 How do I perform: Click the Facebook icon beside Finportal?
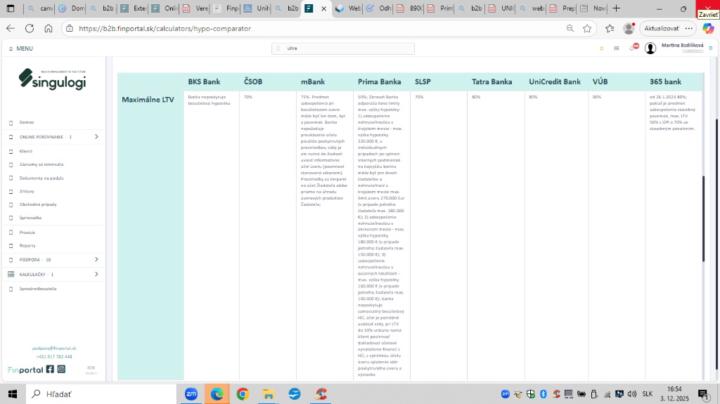(x=50, y=369)
